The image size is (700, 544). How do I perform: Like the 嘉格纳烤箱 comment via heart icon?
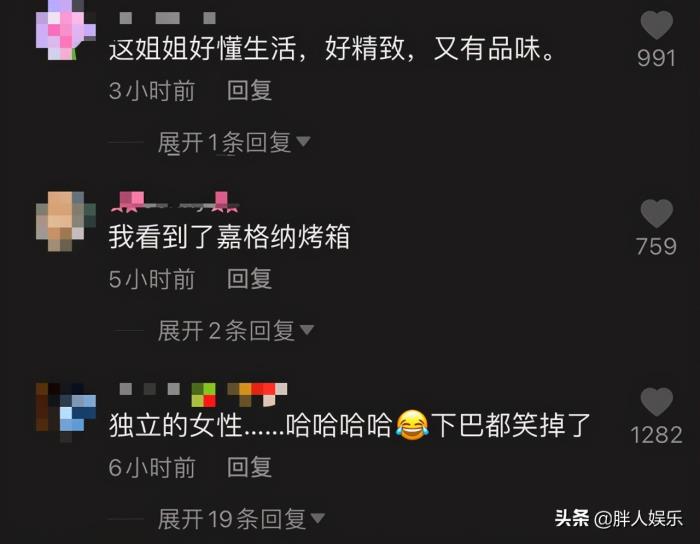click(656, 213)
